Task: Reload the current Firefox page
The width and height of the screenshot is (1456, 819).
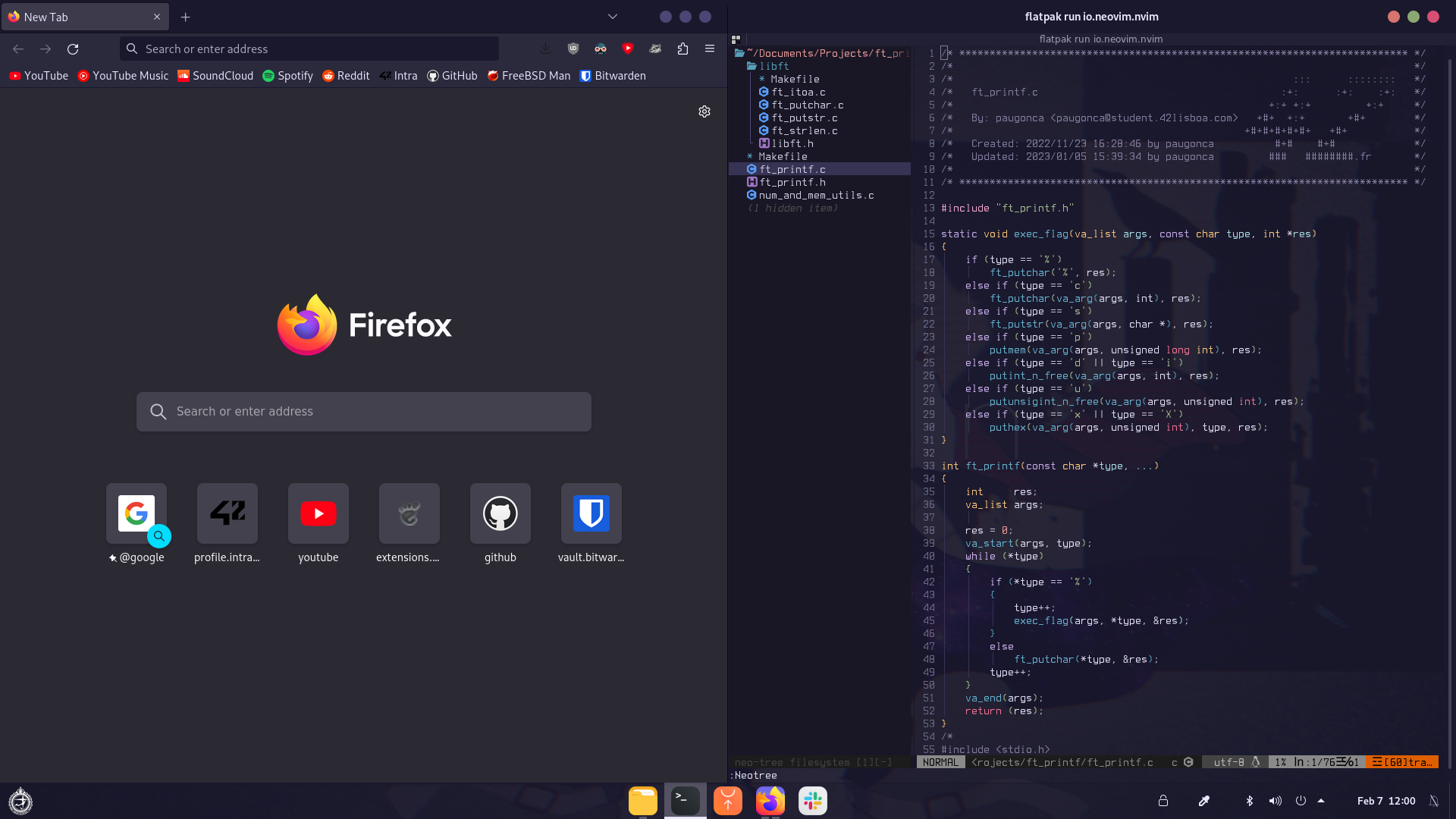Action: [73, 49]
